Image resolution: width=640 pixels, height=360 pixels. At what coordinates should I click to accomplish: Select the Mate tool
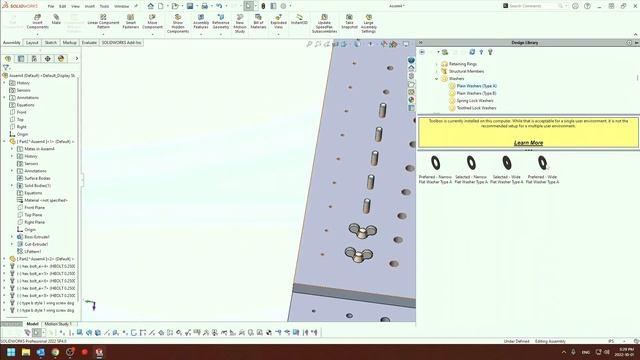point(56,19)
